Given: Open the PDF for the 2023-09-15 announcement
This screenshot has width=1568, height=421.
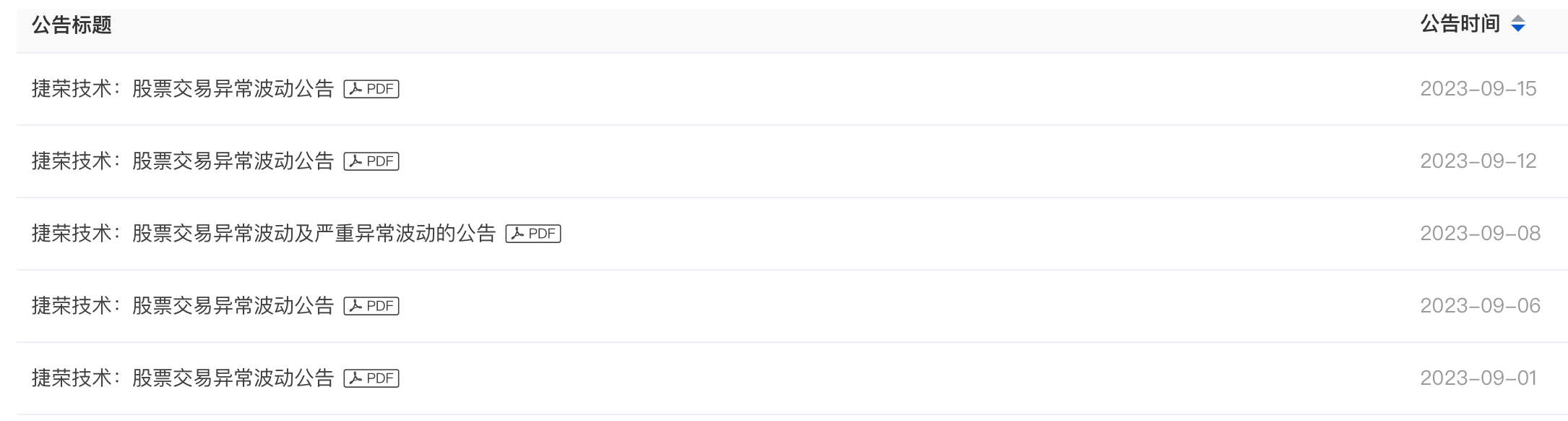Looking at the screenshot, I should pos(371,89).
